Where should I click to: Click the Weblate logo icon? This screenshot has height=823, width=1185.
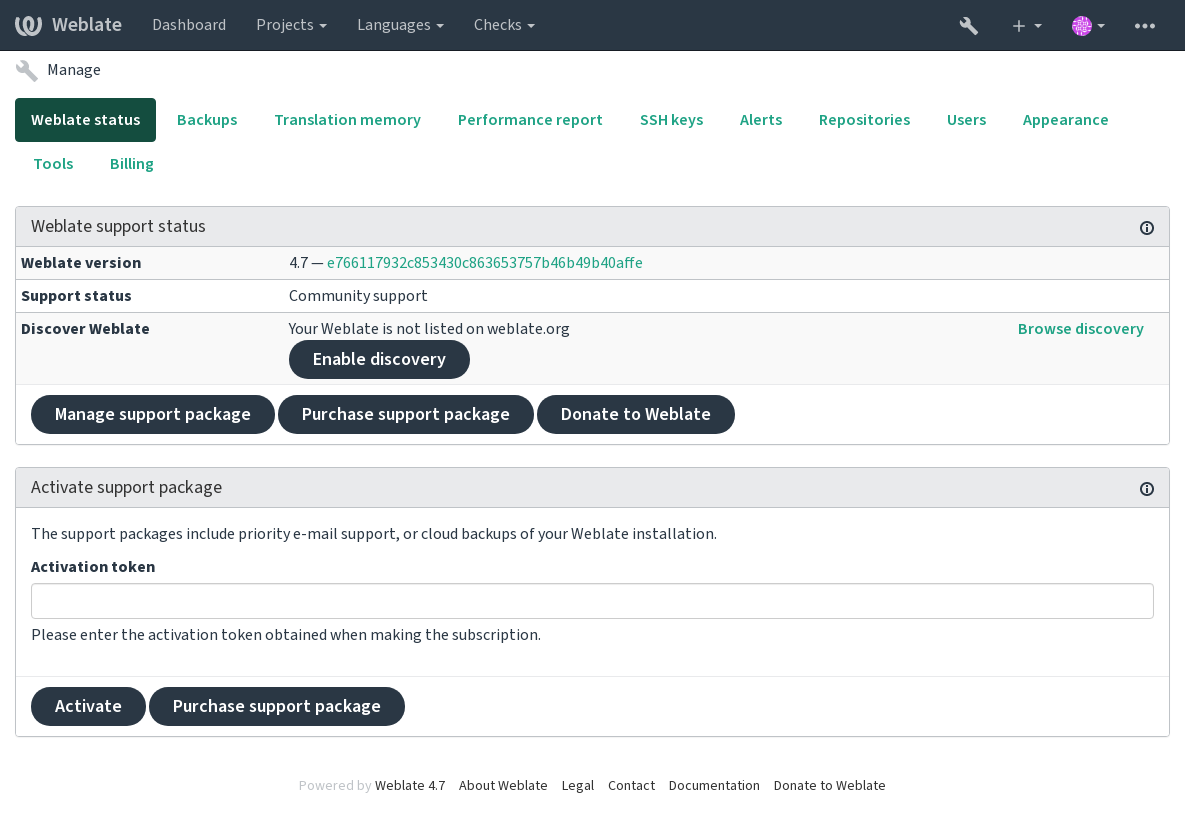28,25
